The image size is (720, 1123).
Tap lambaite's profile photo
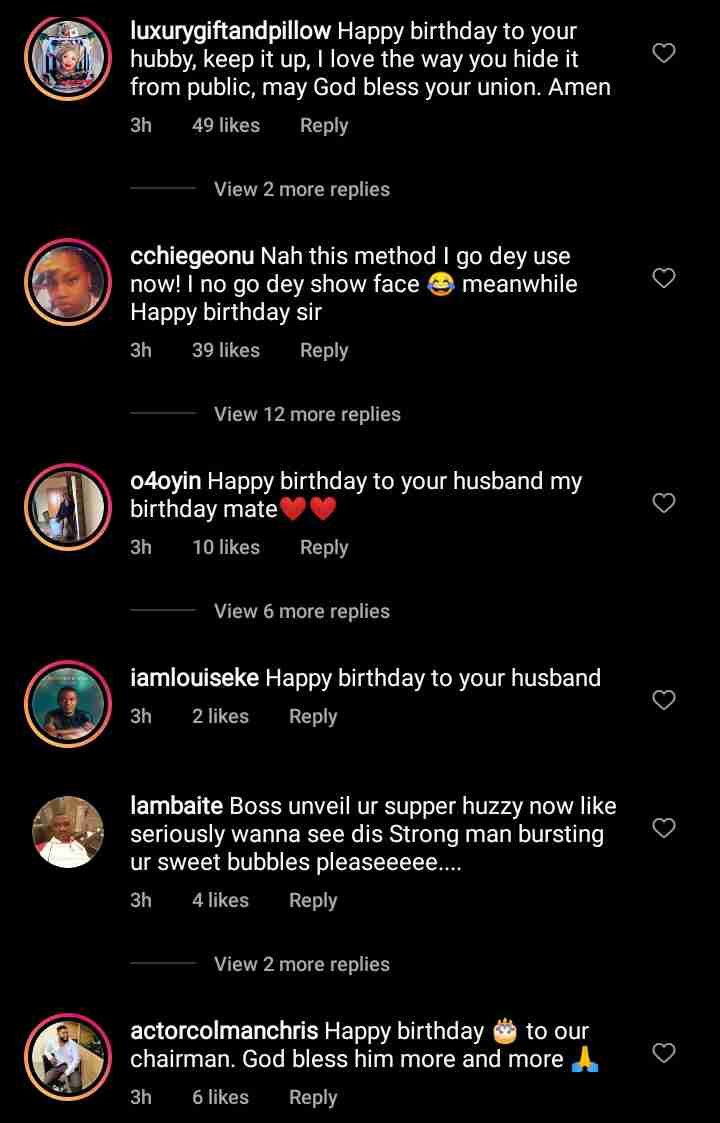pyautogui.click(x=68, y=833)
